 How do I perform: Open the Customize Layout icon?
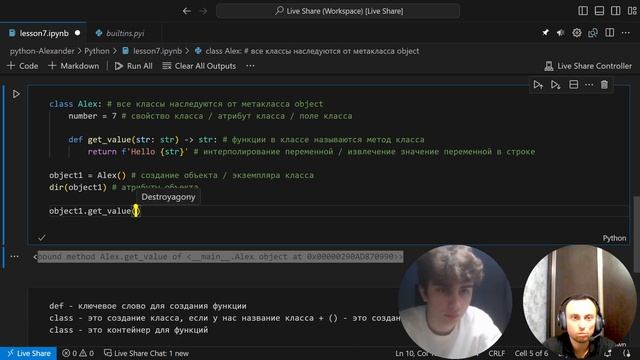(632, 11)
